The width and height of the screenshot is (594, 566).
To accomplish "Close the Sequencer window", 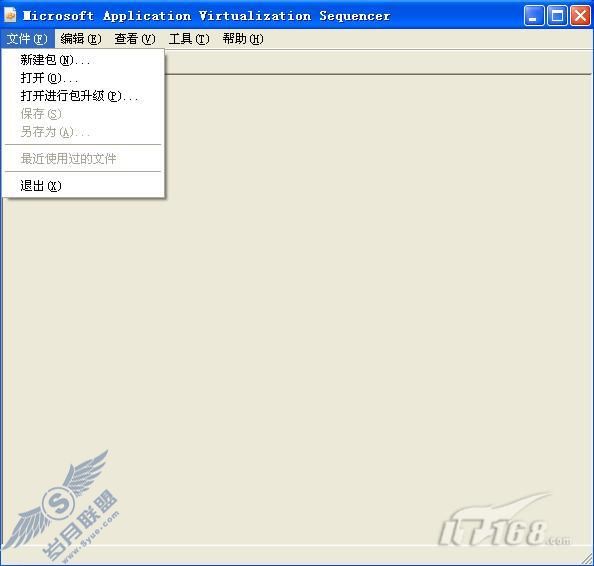I will [580, 16].
